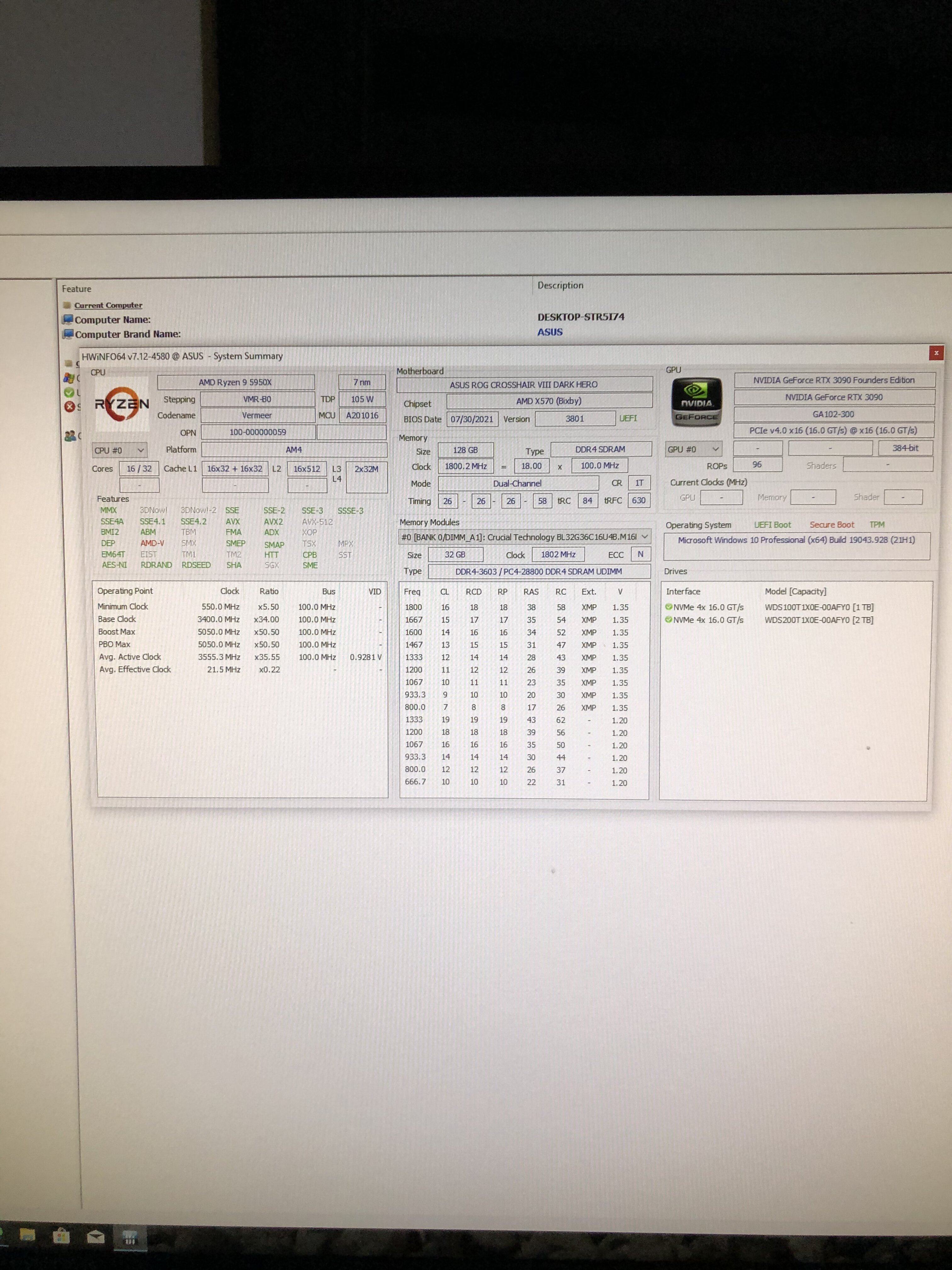The height and width of the screenshot is (1270, 952).
Task: Click the DDR4 SDRAM memory type field
Action: (601, 449)
